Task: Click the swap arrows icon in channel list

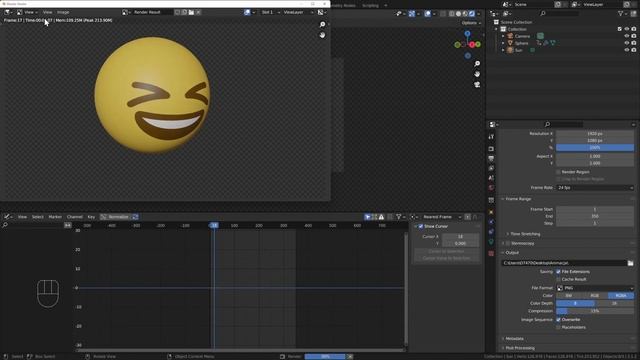Action: point(68,225)
